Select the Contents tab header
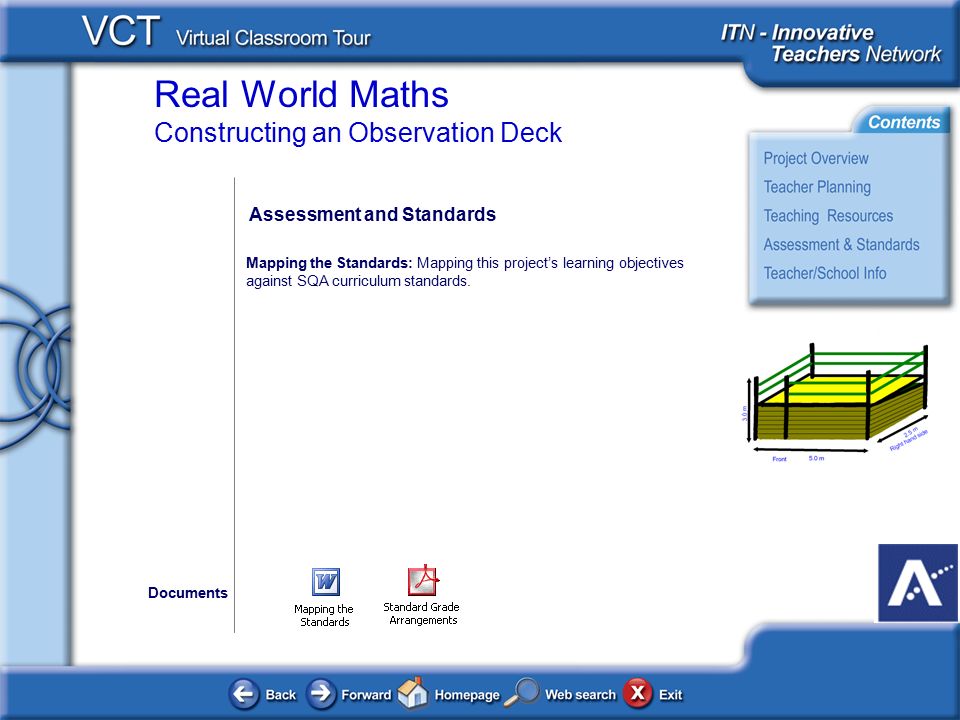 904,122
